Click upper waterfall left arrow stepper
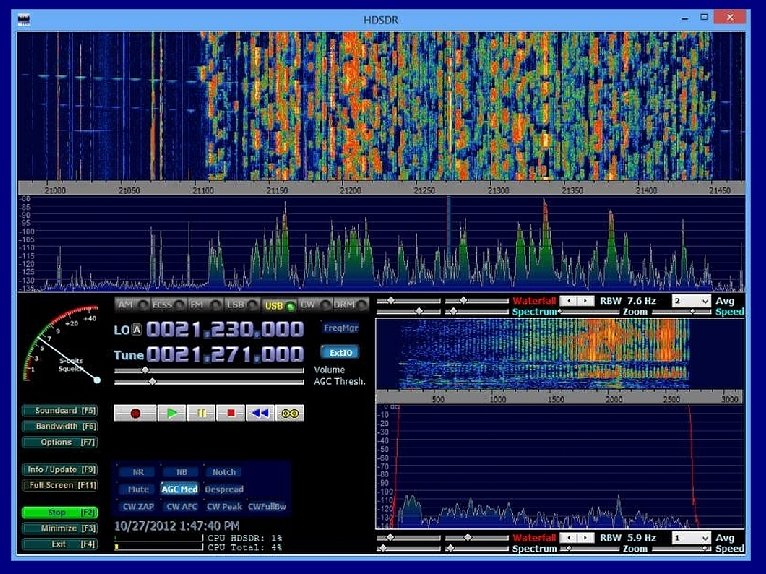This screenshot has width=766, height=574. pyautogui.click(x=568, y=301)
